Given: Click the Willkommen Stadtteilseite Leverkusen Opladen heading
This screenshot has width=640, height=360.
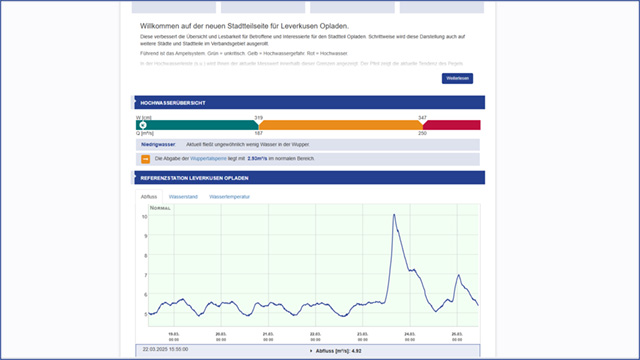Looking at the screenshot, I should [244, 26].
